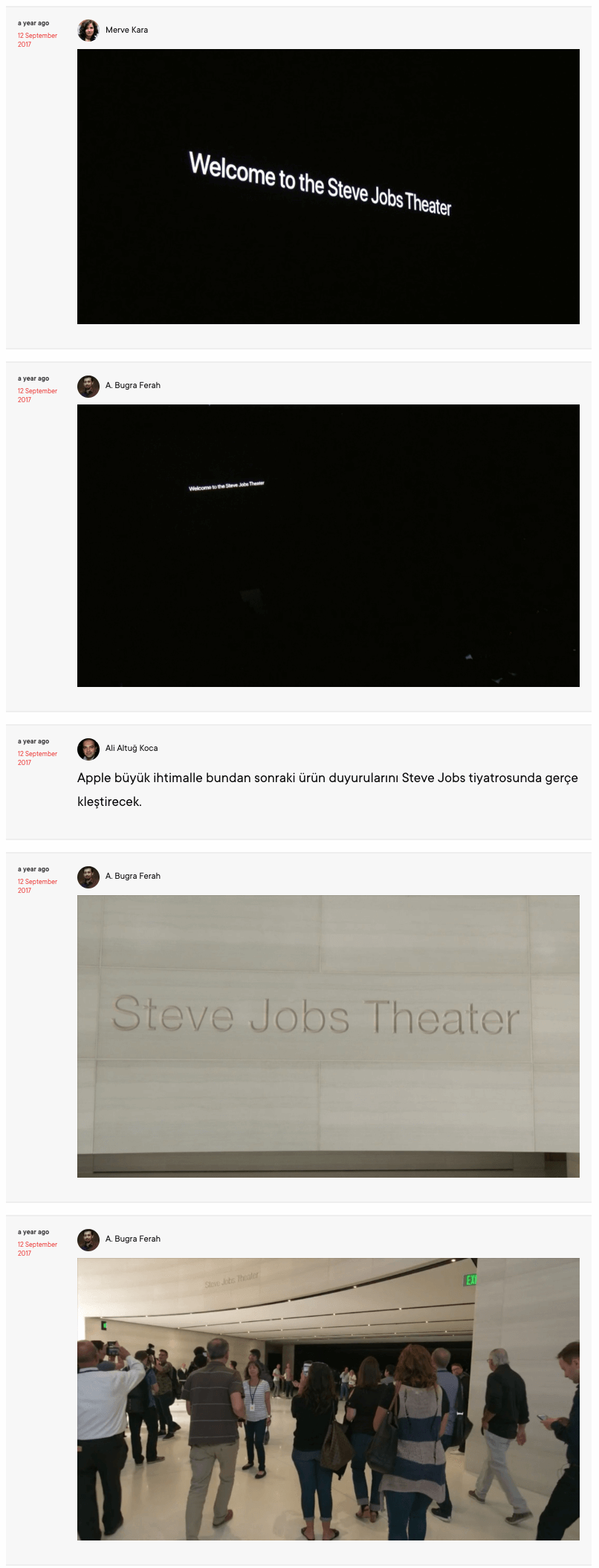Screen dimensions: 599x1568
Task: Open Merve Kara author name link
Action: pos(126,30)
